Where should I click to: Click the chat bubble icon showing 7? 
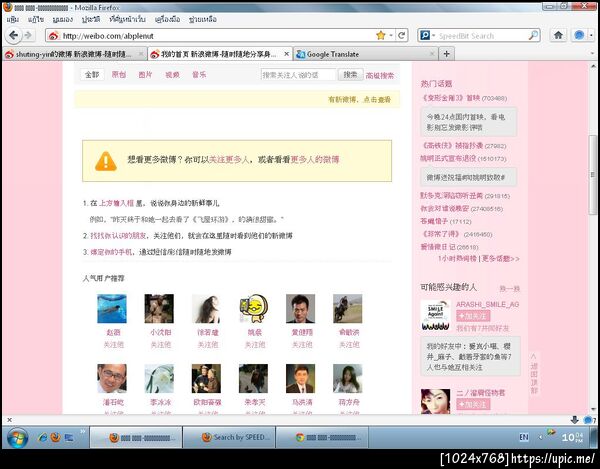pyautogui.click(x=590, y=420)
